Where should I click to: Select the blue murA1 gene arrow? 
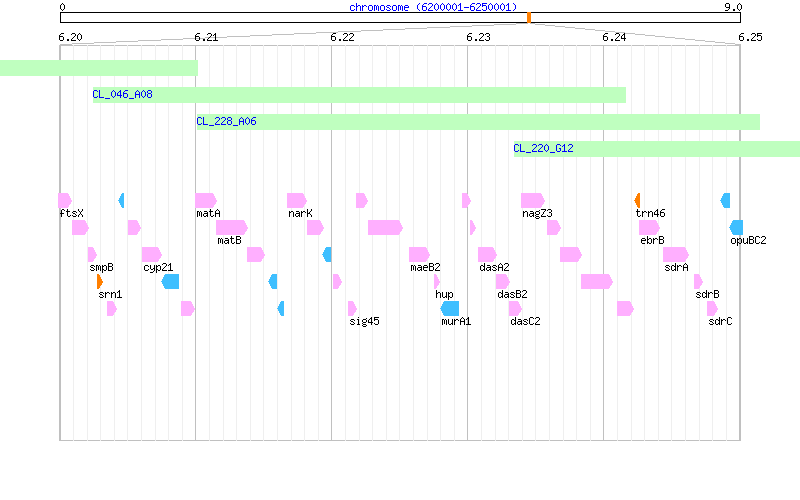click(x=449, y=308)
